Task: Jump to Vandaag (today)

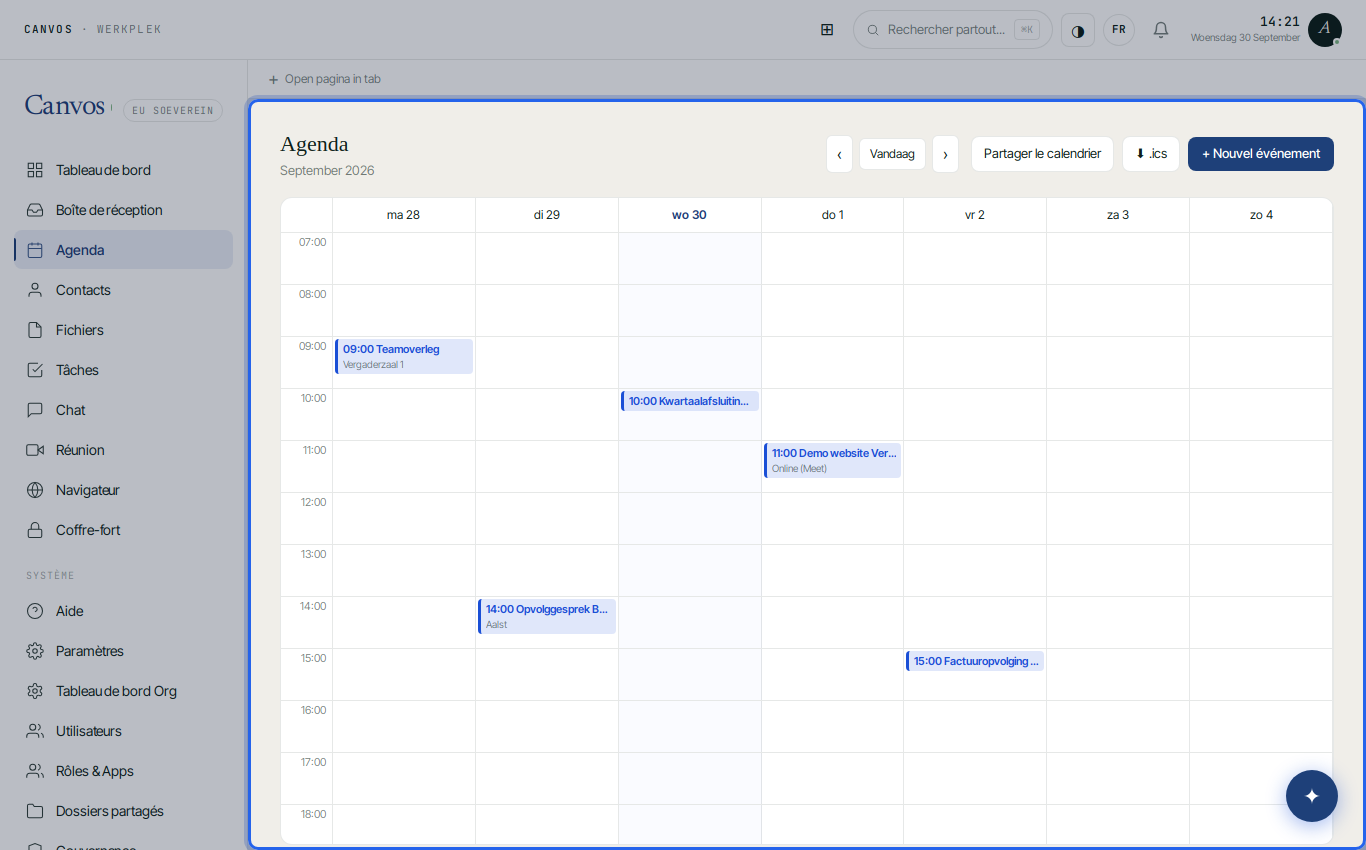Action: pos(892,154)
